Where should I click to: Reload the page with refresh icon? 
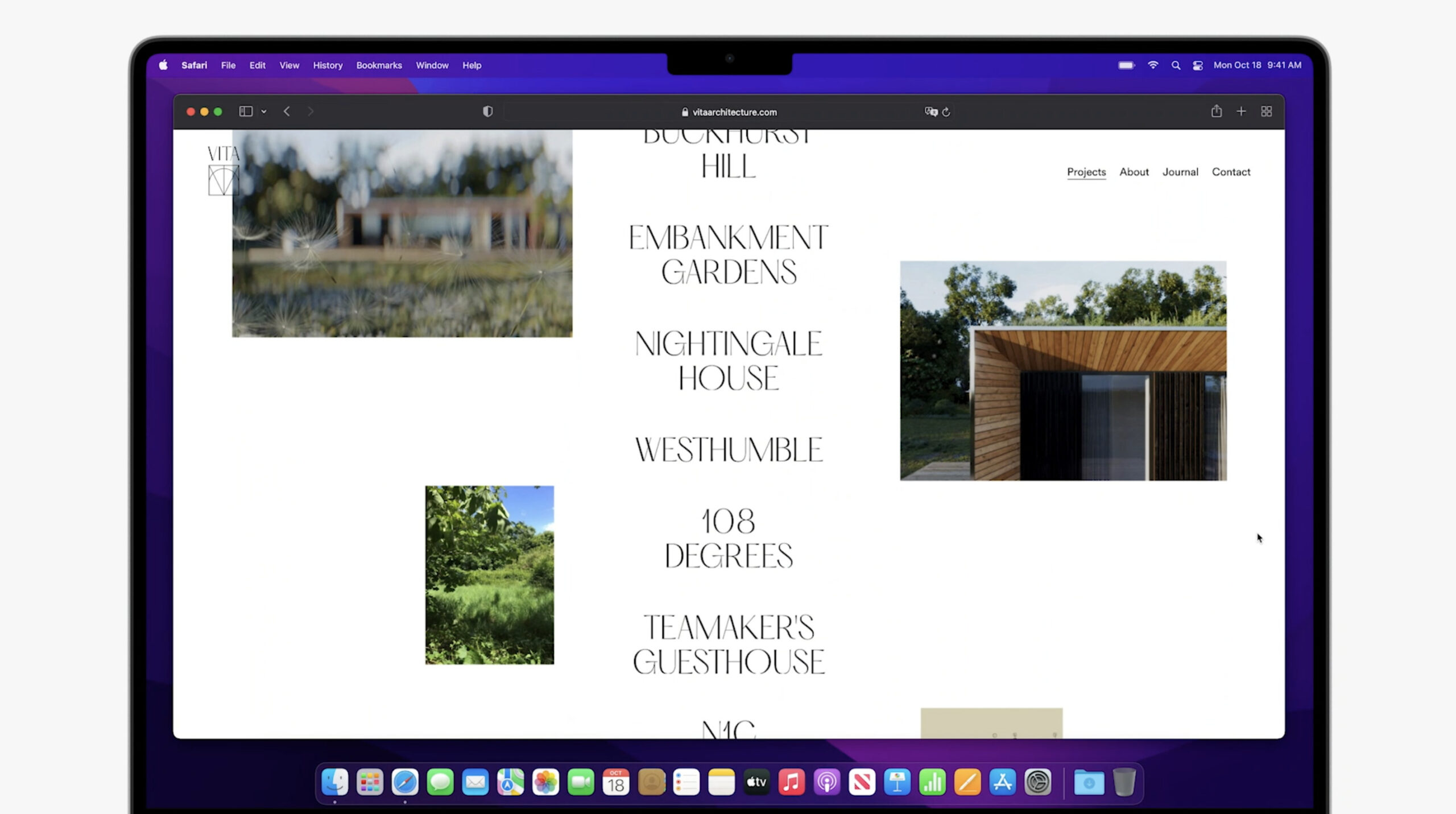[x=946, y=112]
